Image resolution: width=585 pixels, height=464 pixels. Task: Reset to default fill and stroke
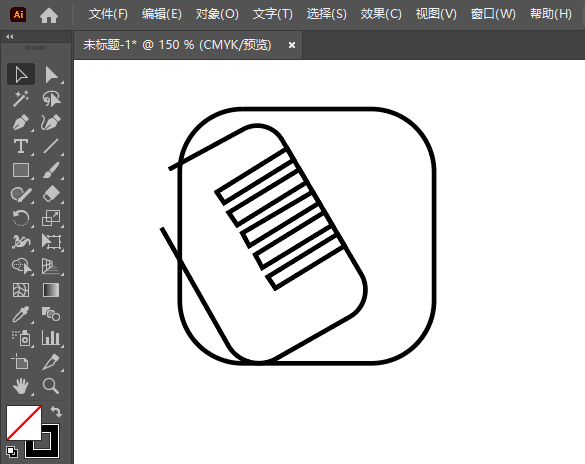tap(12, 452)
